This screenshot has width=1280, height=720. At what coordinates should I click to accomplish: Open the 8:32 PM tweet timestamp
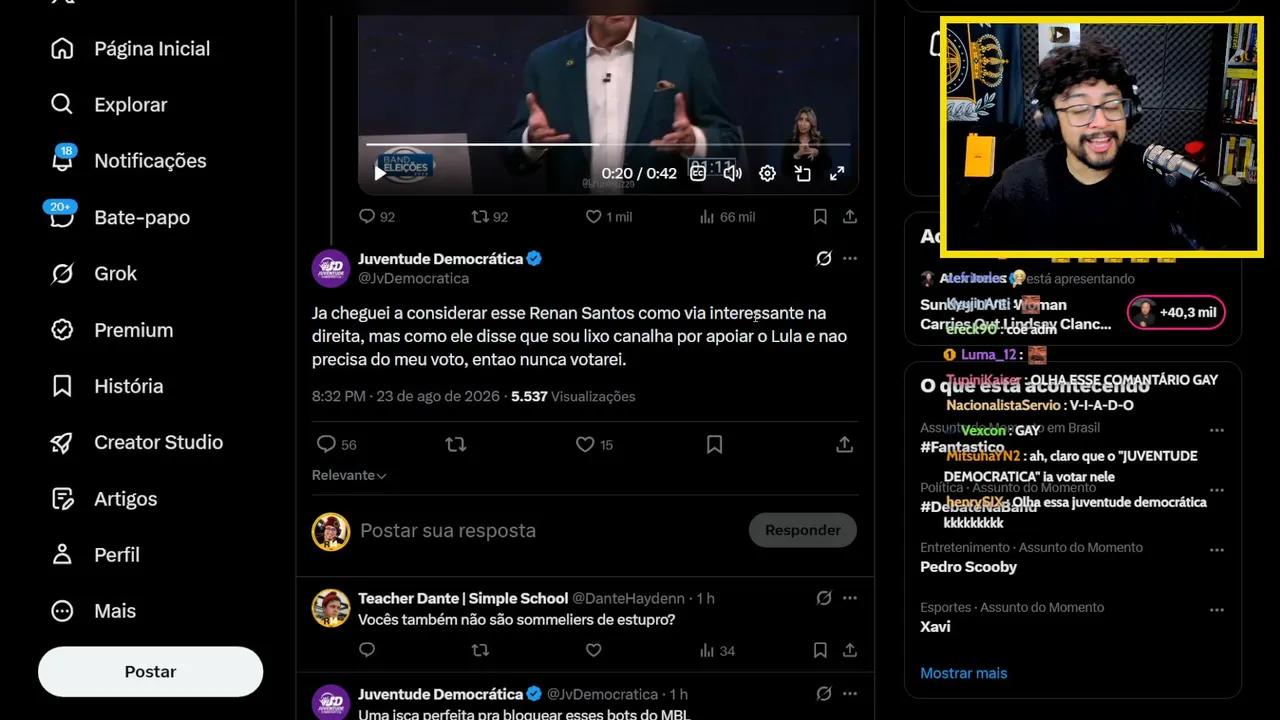pyautogui.click(x=406, y=397)
